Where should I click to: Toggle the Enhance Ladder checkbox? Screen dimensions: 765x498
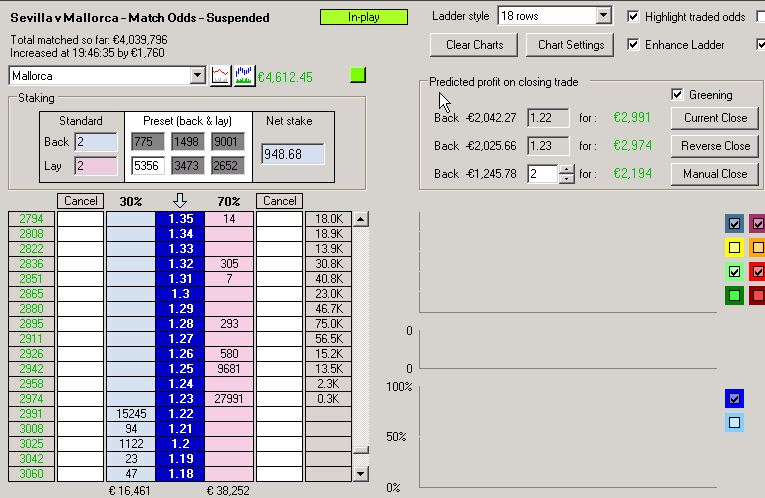point(633,45)
